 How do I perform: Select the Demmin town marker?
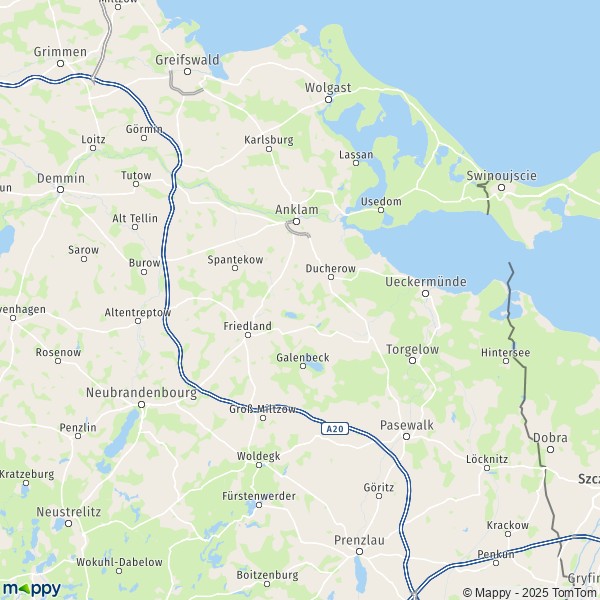click(60, 189)
